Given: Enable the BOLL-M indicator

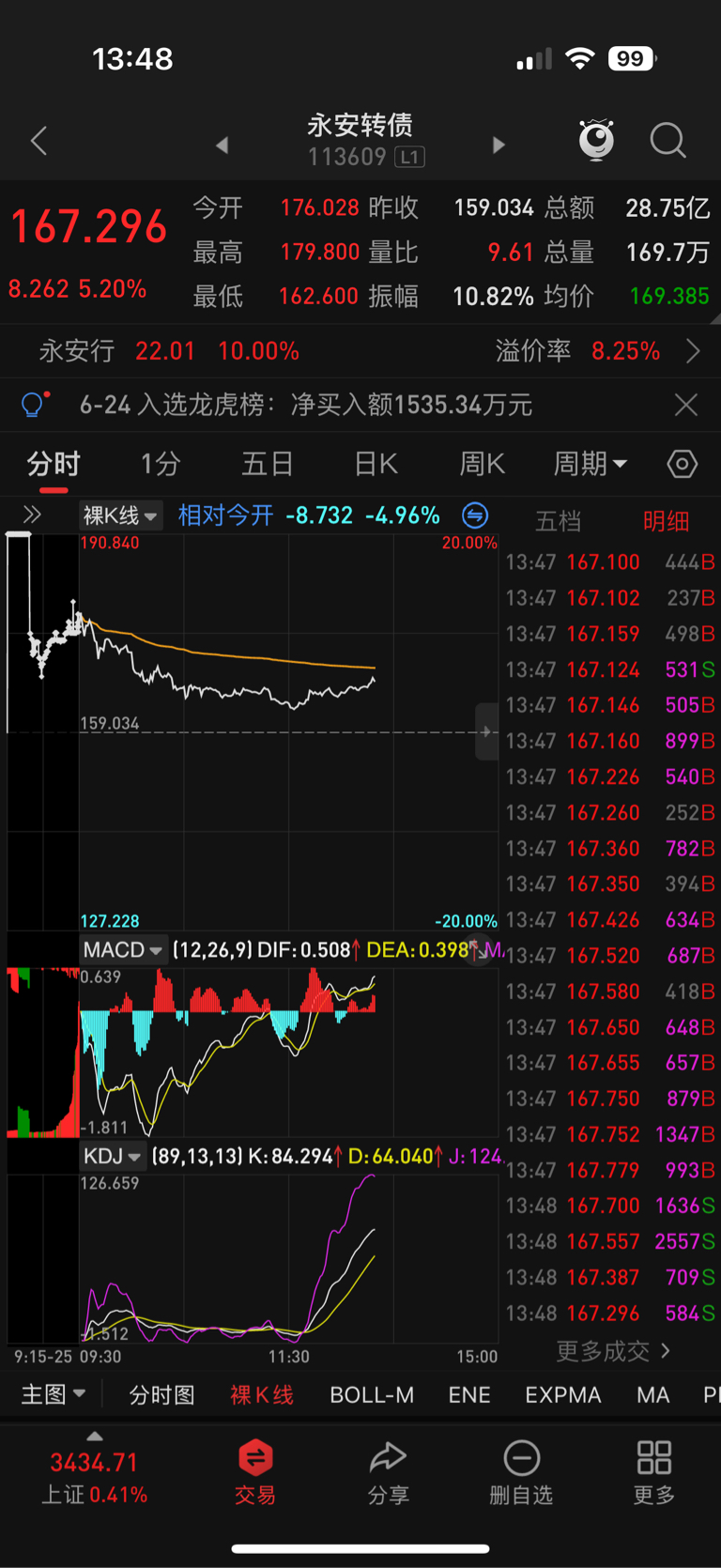Looking at the screenshot, I should click(x=372, y=1395).
